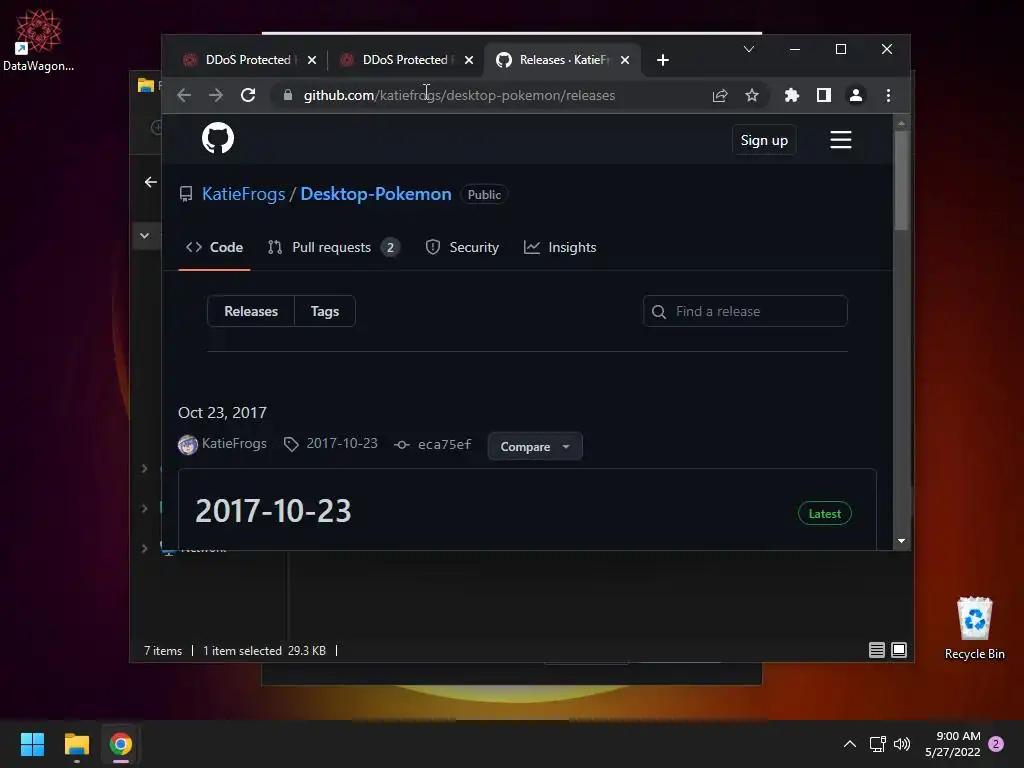Close the second DDoS Protected tab
1024x768 pixels.
click(x=469, y=60)
